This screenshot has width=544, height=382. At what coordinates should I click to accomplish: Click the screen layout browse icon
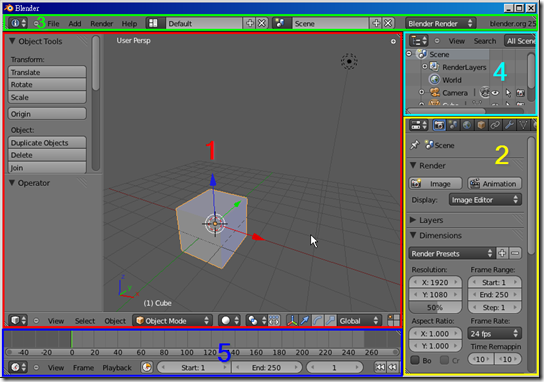point(153,23)
